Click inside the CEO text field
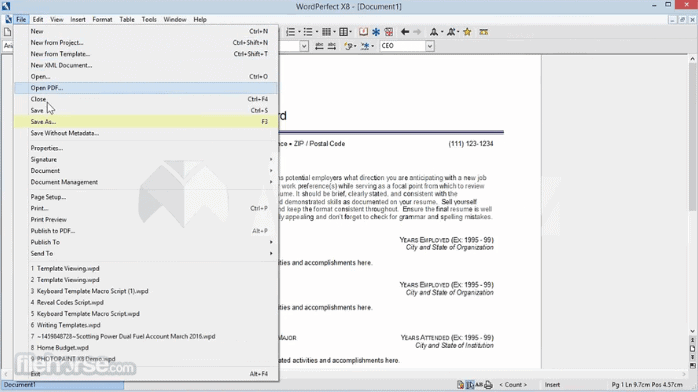This screenshot has width=698, height=392. tap(402, 46)
